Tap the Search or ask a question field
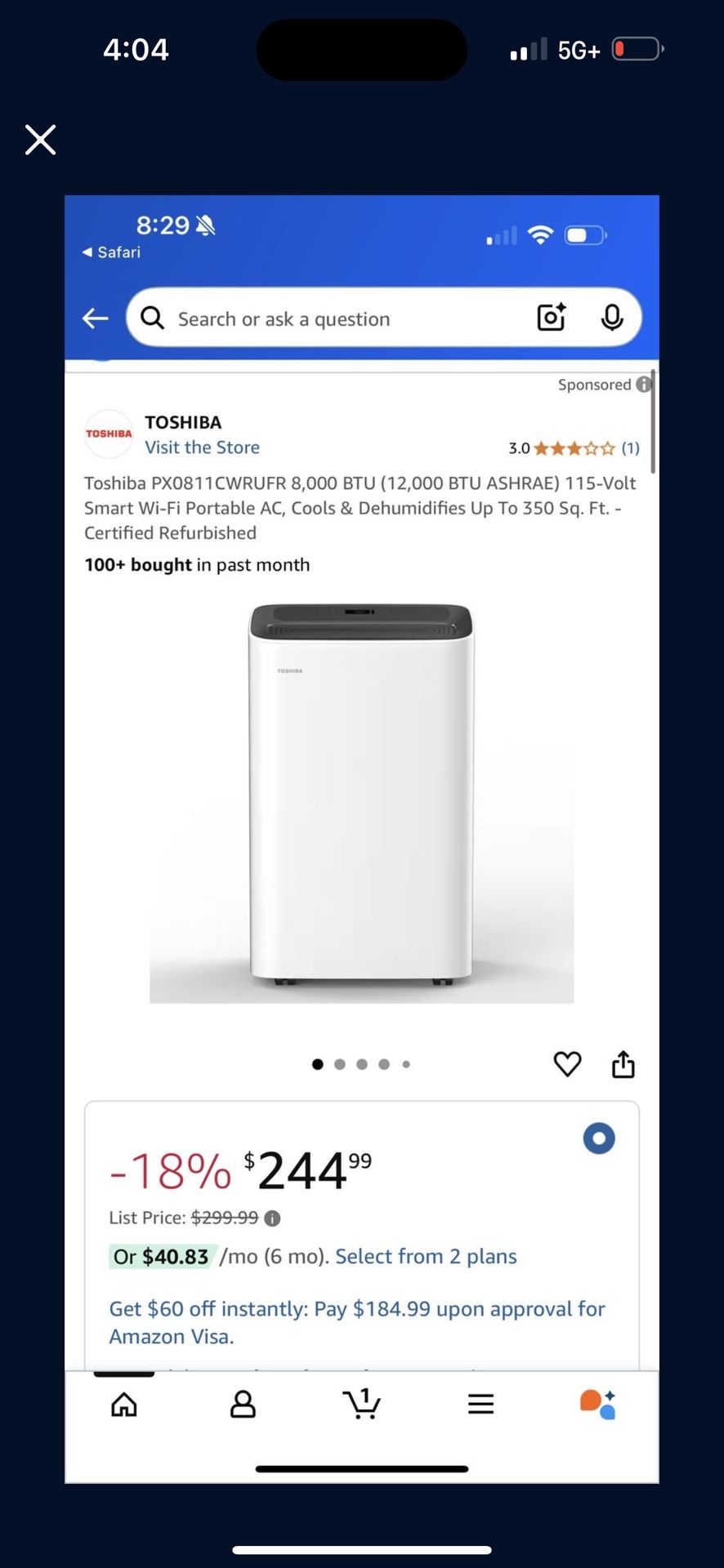Image resolution: width=724 pixels, height=1568 pixels. (x=343, y=318)
